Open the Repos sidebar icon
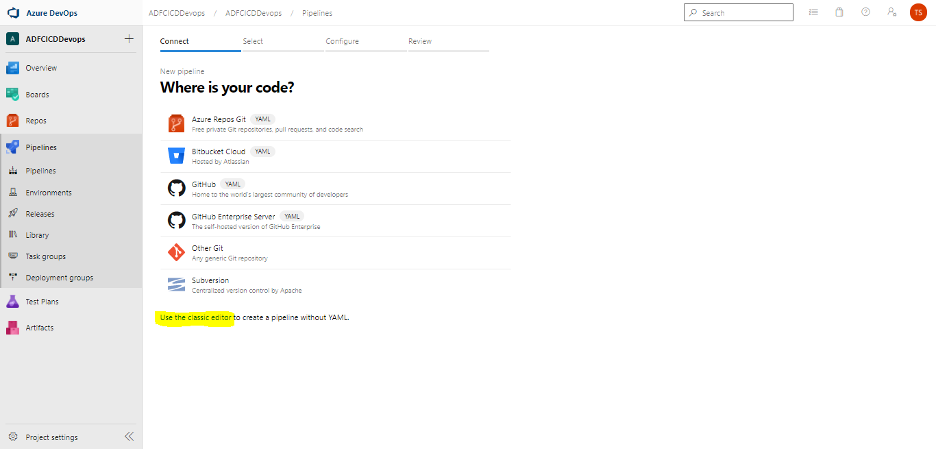Viewport: 936px width, 450px height. [x=13, y=121]
